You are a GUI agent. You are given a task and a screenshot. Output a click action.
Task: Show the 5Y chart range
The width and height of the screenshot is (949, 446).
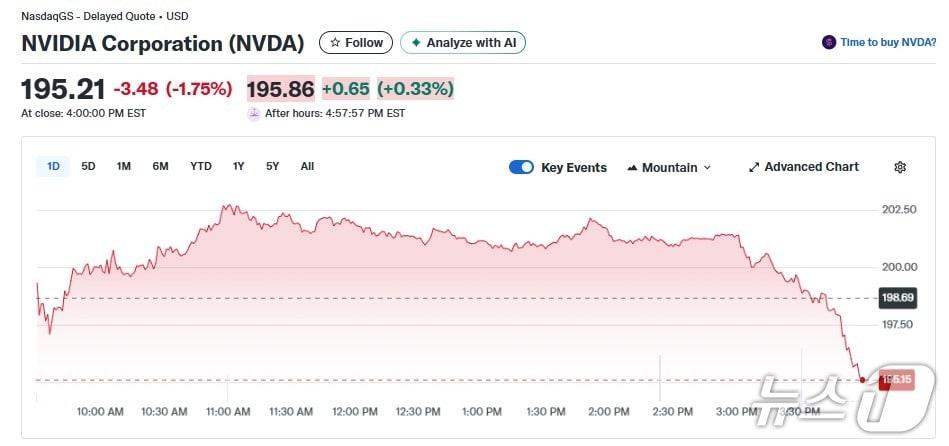click(x=272, y=166)
